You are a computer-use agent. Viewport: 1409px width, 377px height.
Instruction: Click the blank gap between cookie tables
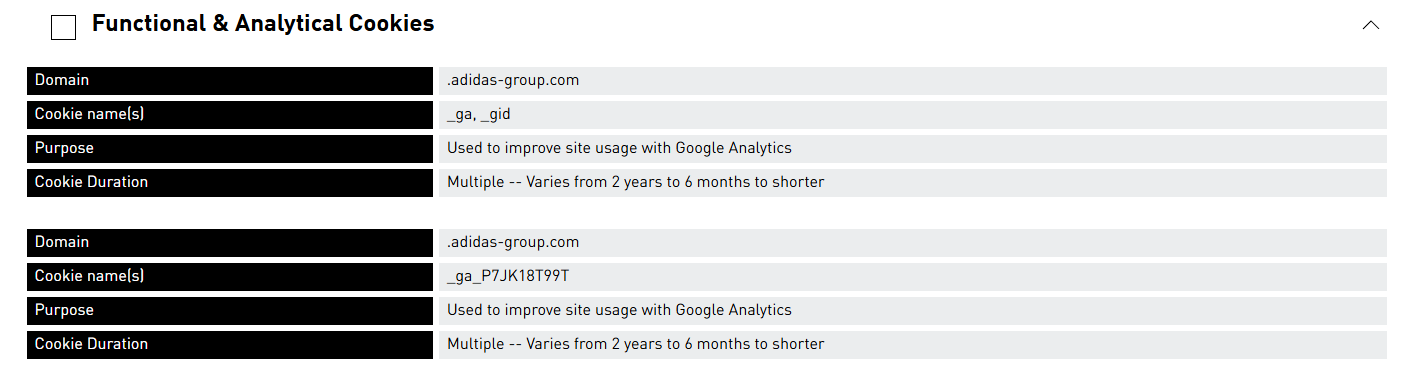pos(707,213)
